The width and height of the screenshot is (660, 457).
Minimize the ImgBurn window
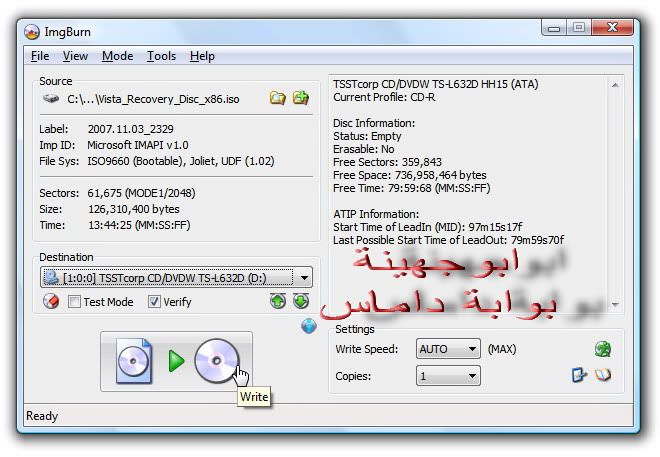[554, 28]
